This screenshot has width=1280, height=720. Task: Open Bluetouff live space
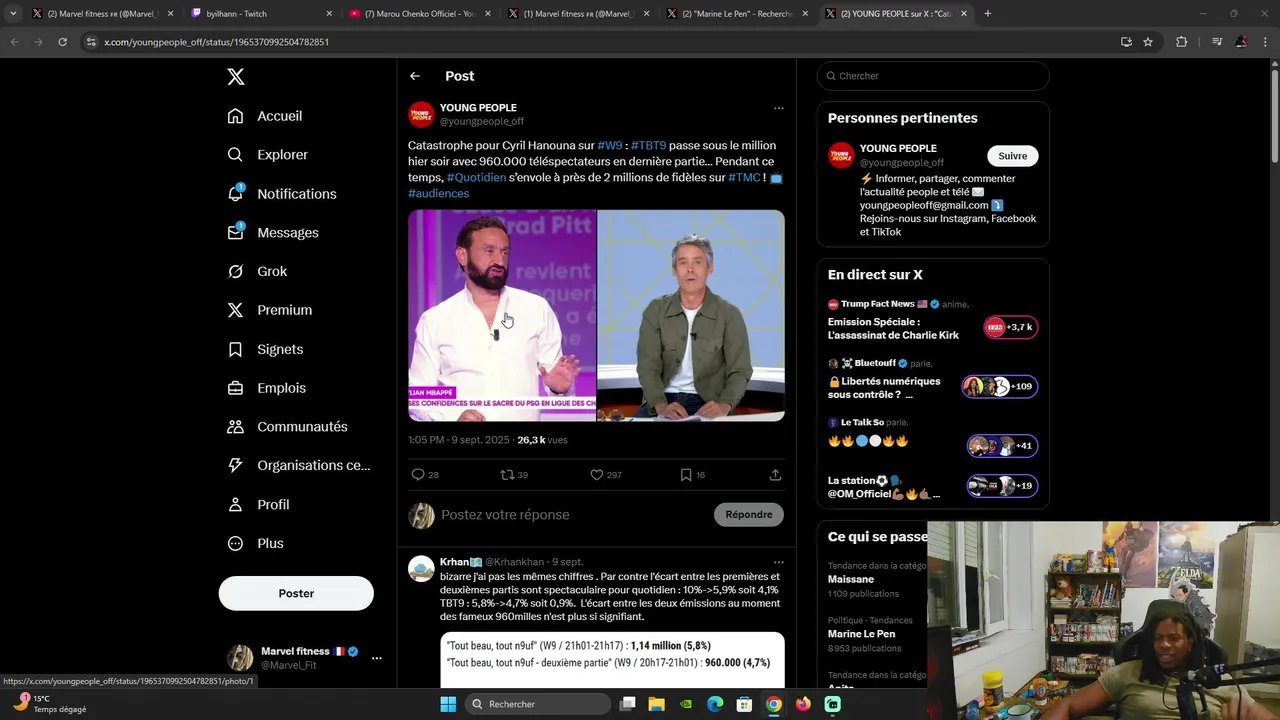pyautogui.click(x=933, y=380)
